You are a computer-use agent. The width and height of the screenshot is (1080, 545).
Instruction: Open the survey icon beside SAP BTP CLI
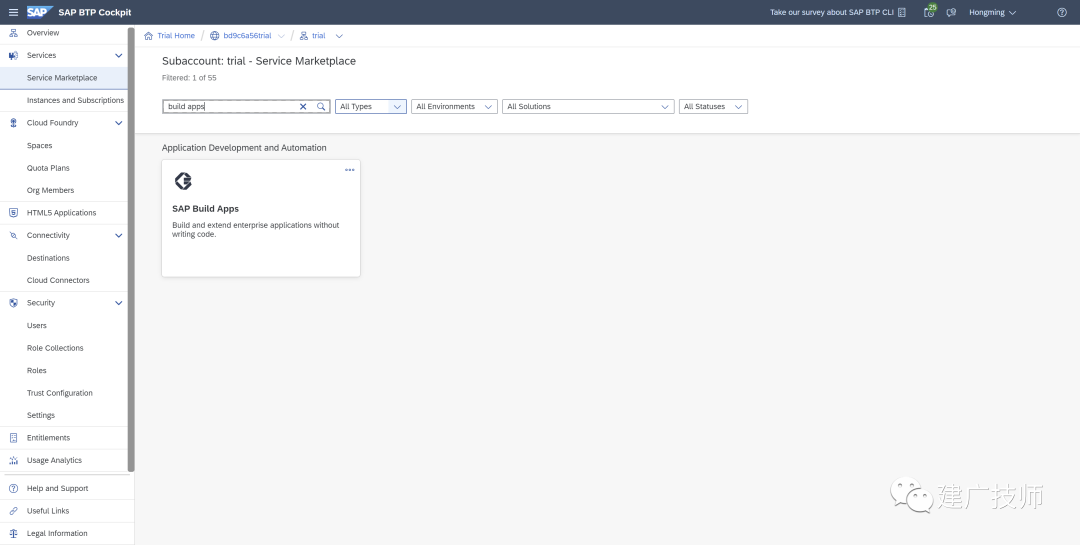902,12
